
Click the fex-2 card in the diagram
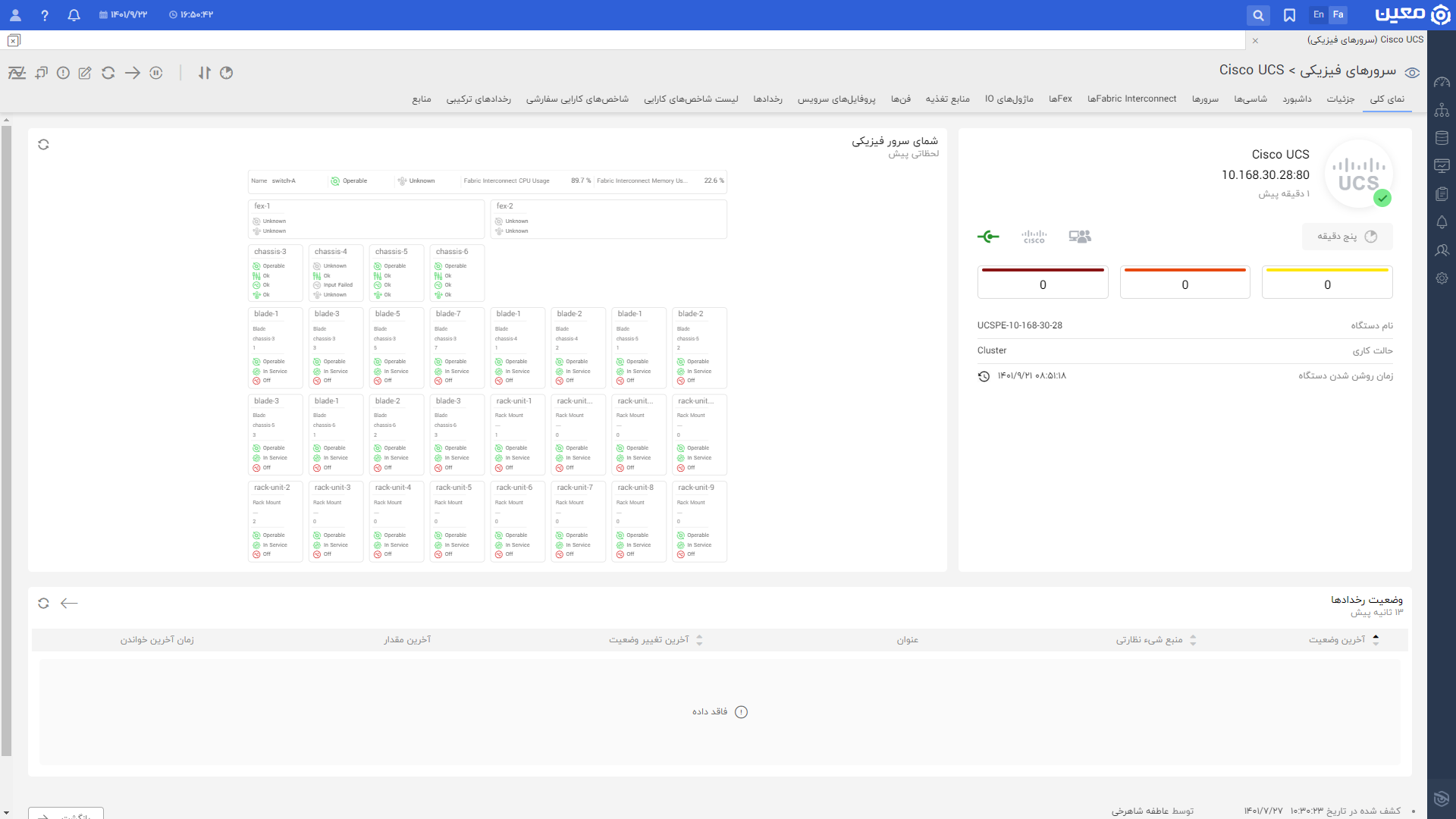(x=609, y=219)
